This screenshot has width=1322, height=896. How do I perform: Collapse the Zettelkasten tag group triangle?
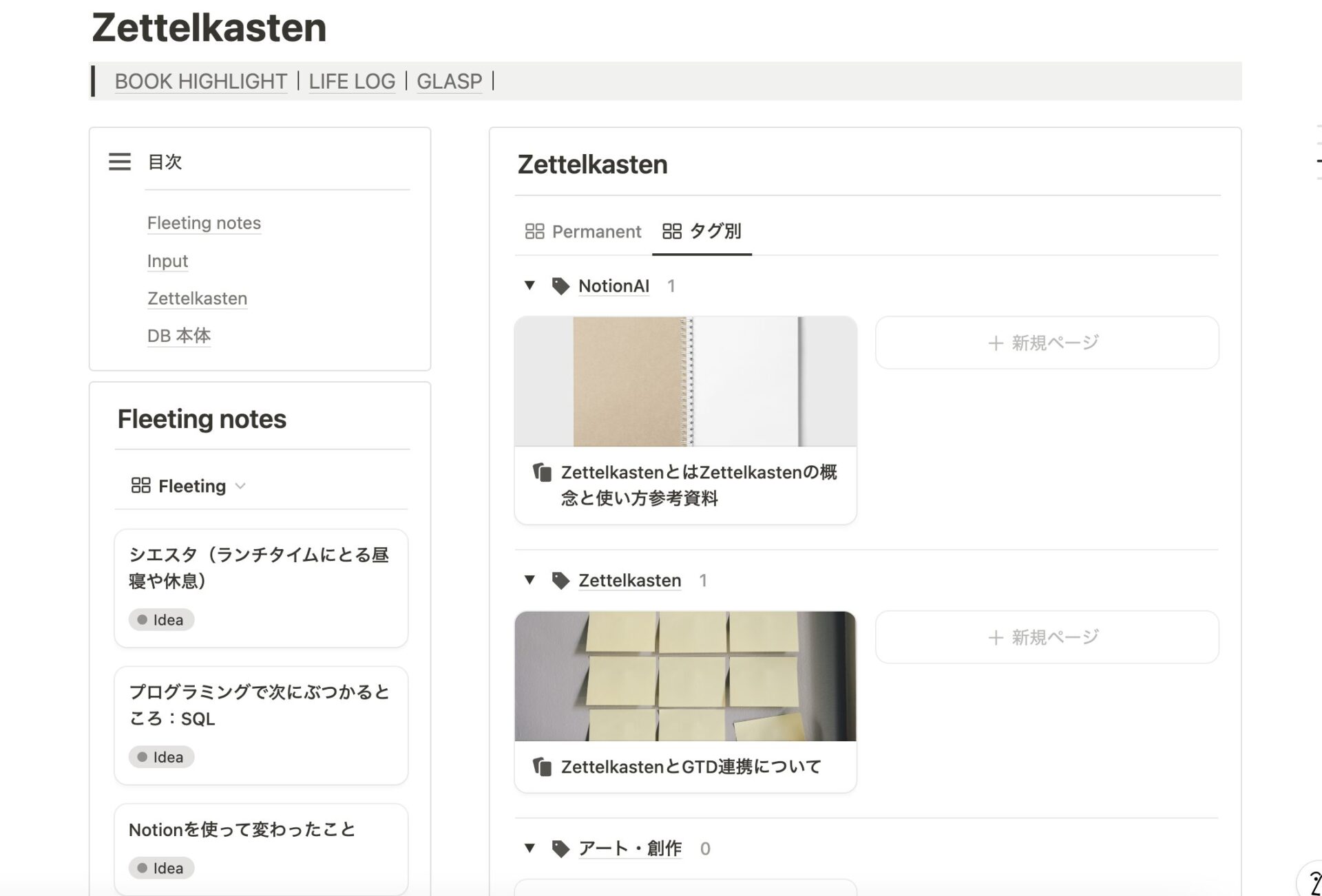click(529, 580)
